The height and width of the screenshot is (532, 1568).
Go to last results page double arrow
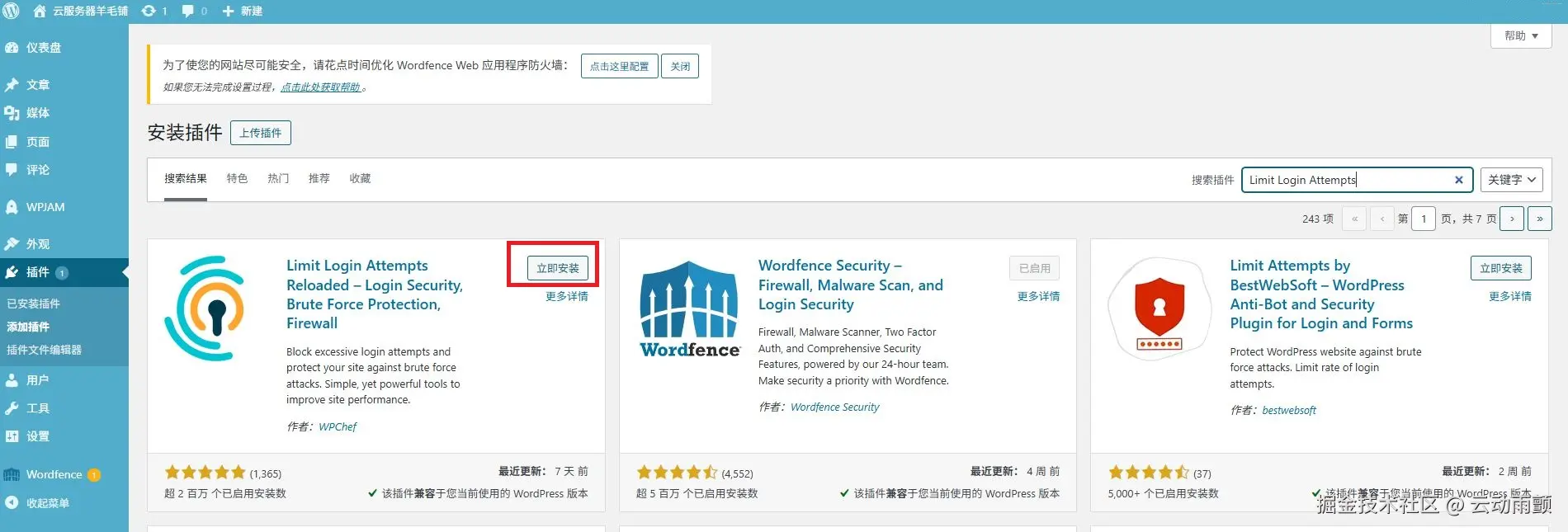pyautogui.click(x=1540, y=219)
